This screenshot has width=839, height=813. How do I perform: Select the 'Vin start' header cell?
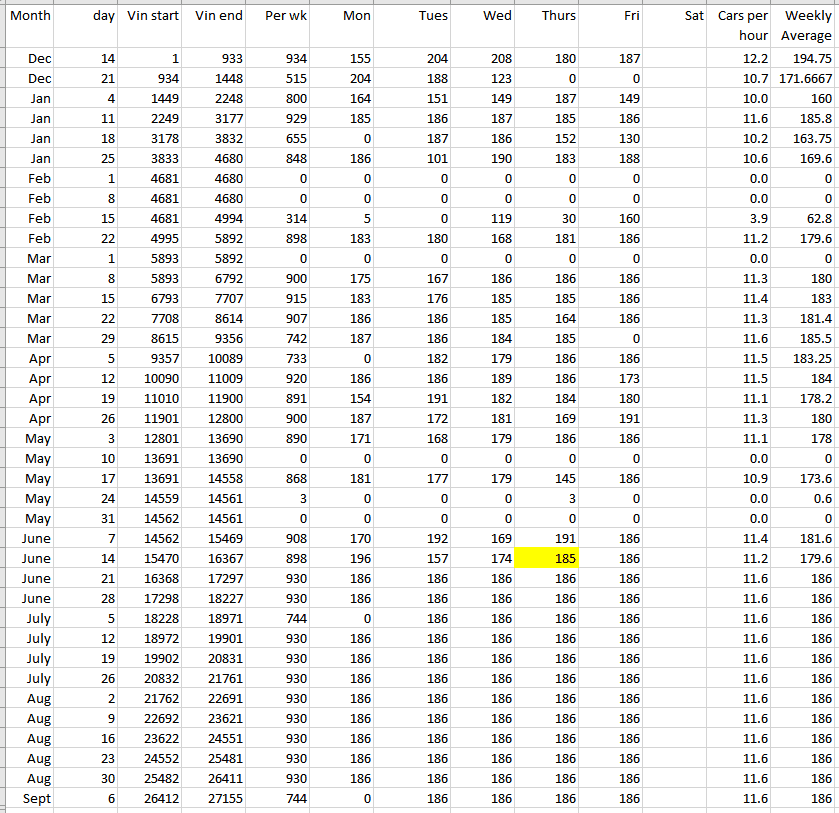(x=153, y=26)
